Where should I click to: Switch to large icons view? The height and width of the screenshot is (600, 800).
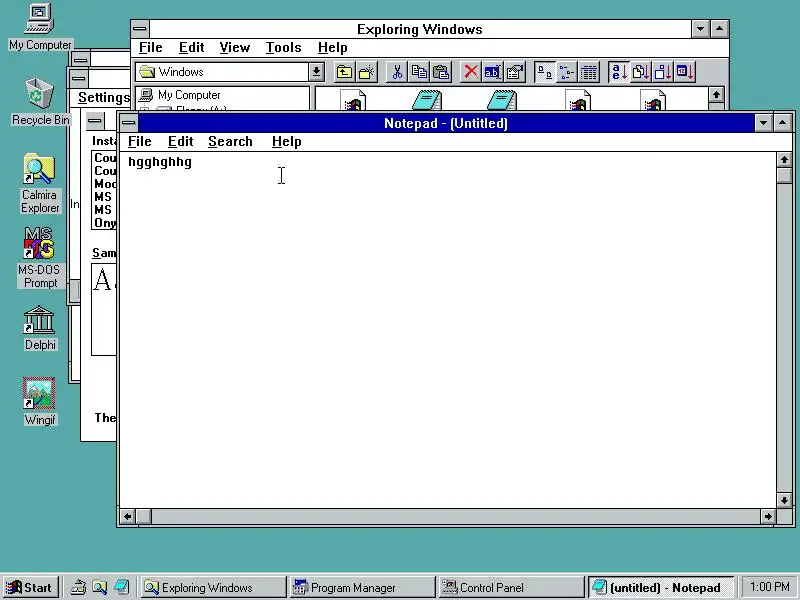pos(544,72)
